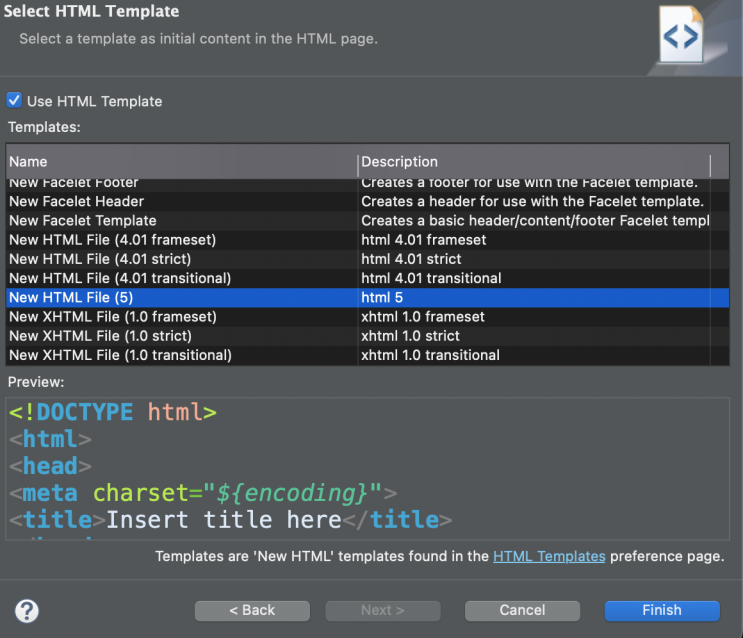This screenshot has width=743, height=638.
Task: Click the HTML file wizard icon
Action: pos(681,35)
